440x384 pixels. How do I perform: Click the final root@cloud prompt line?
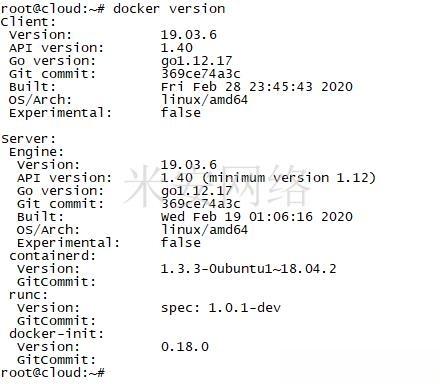tap(53, 373)
